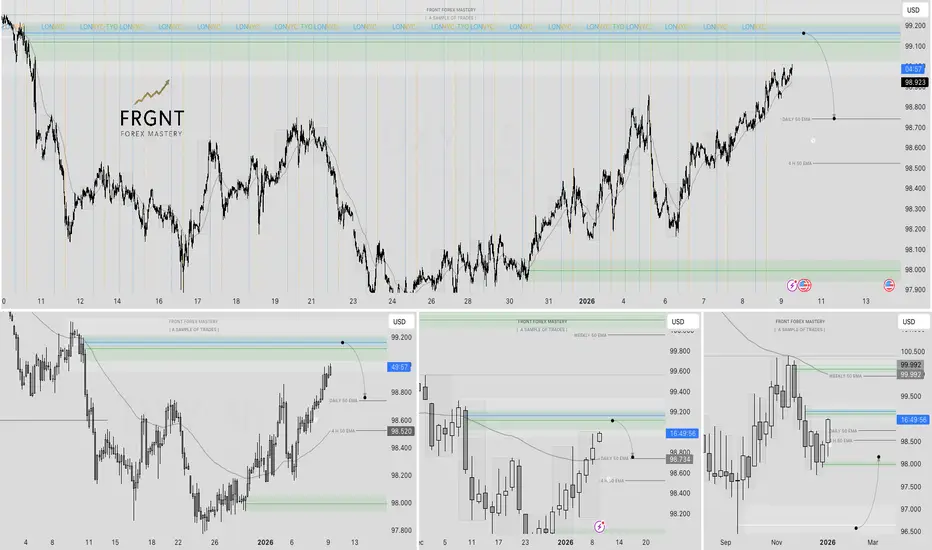Click the blue 16:49:56 countdown on the bottom-middle chart
Screen dimensions: 932x550
(x=682, y=433)
